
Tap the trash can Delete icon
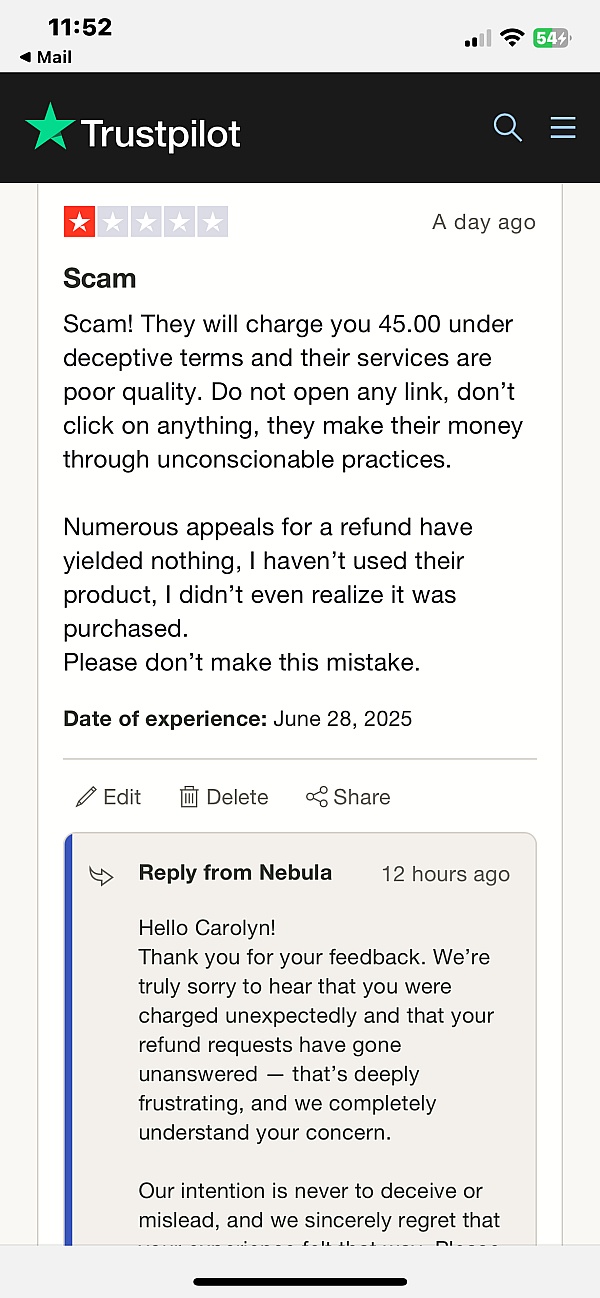coord(189,797)
